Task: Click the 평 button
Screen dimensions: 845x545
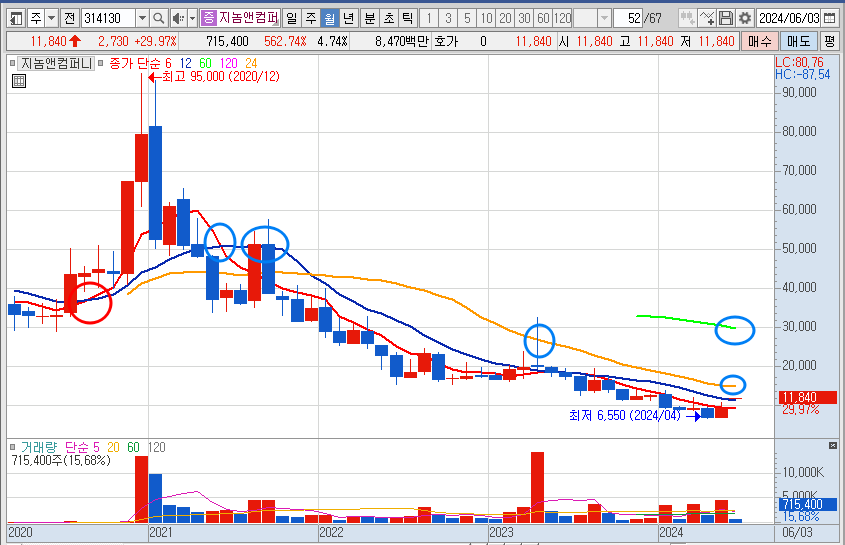Action: pyautogui.click(x=829, y=42)
